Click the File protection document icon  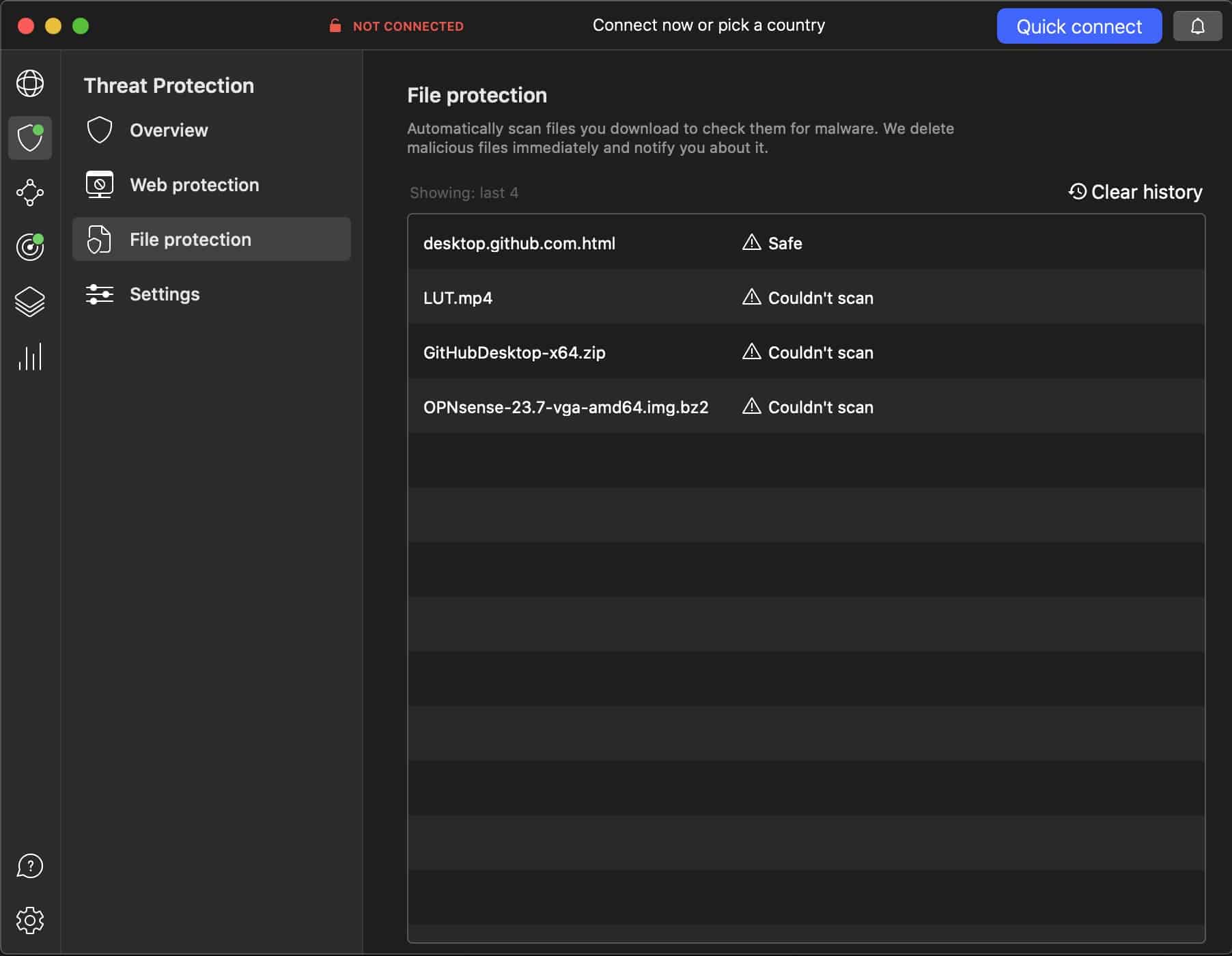[x=100, y=239]
